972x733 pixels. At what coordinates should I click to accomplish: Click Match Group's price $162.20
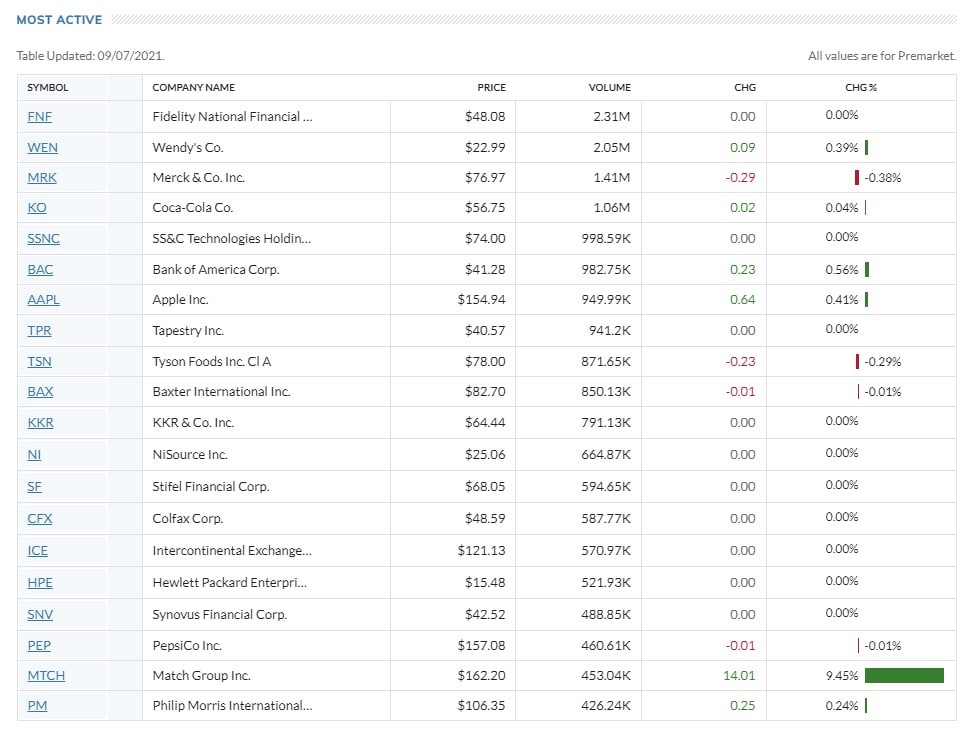pos(482,676)
